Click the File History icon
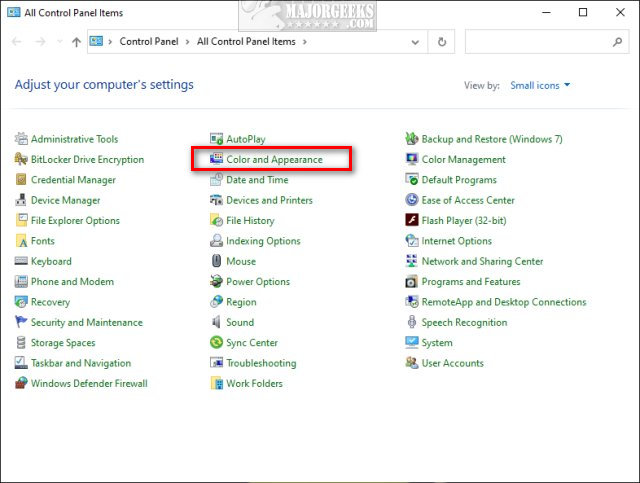 [x=216, y=220]
